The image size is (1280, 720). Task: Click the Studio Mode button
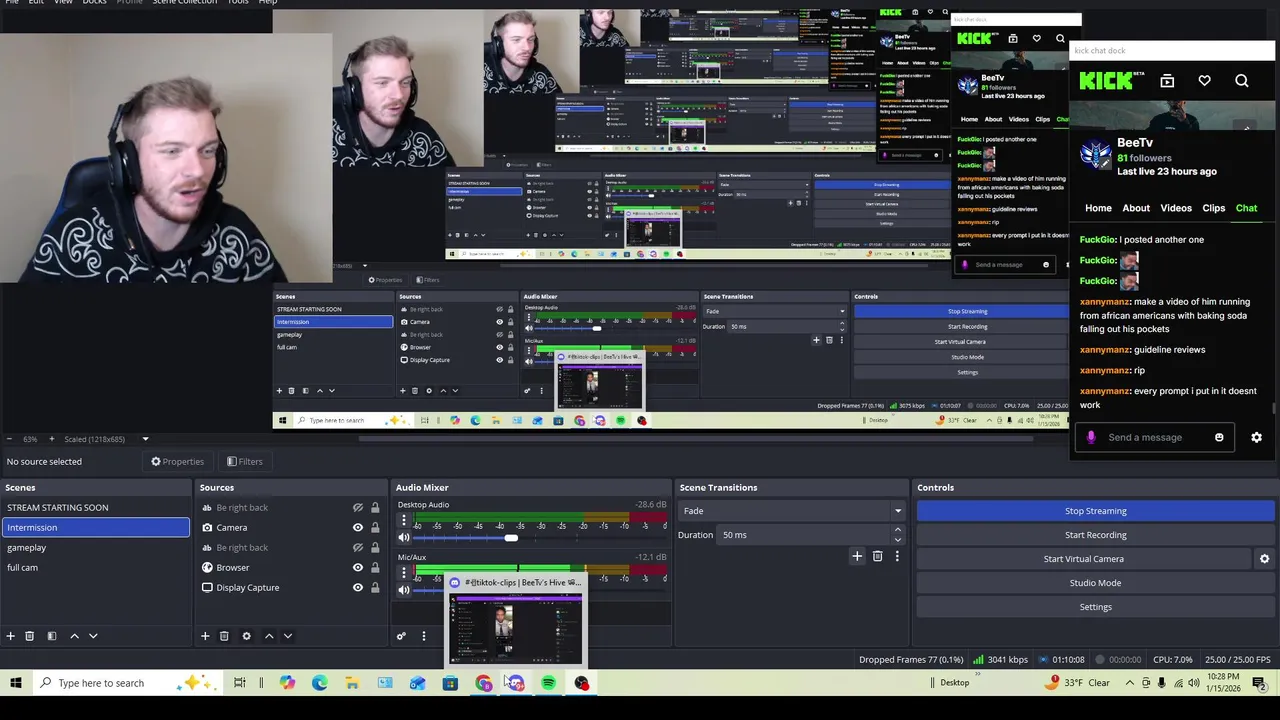point(1095,583)
